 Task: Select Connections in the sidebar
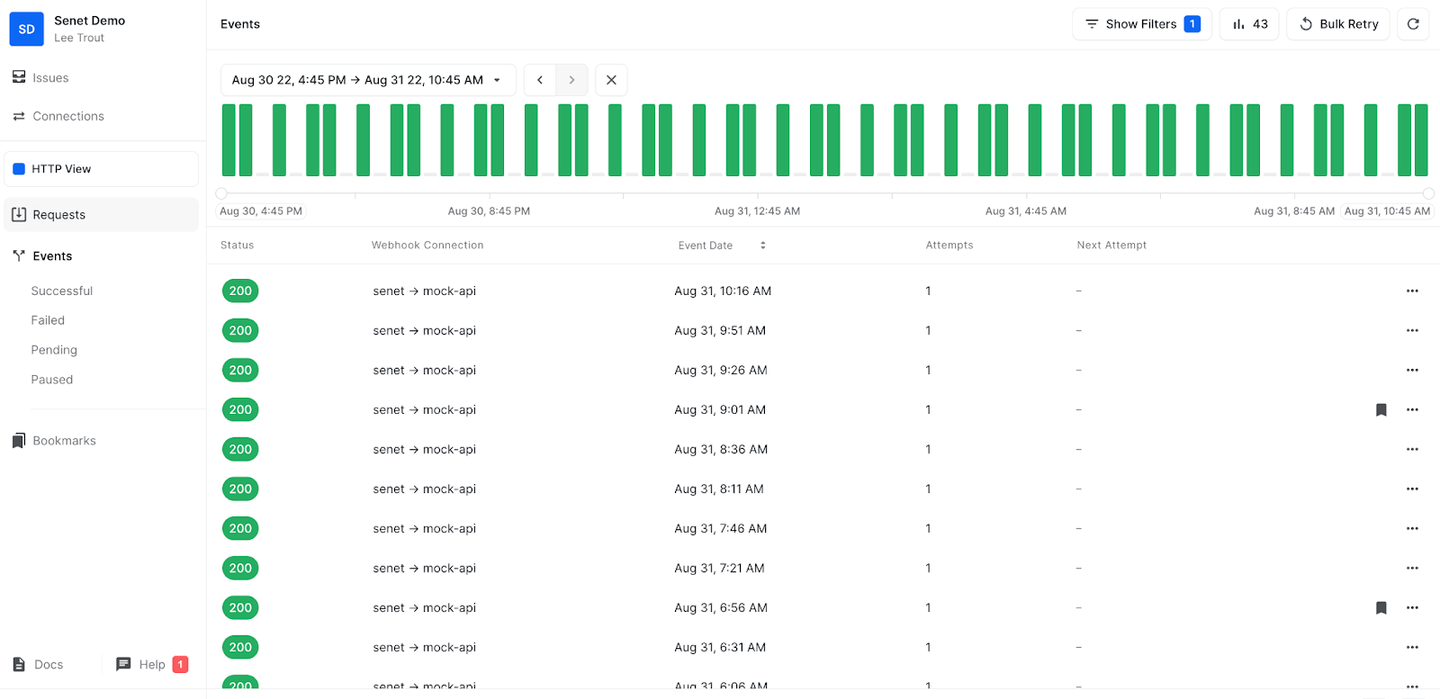pos(67,116)
